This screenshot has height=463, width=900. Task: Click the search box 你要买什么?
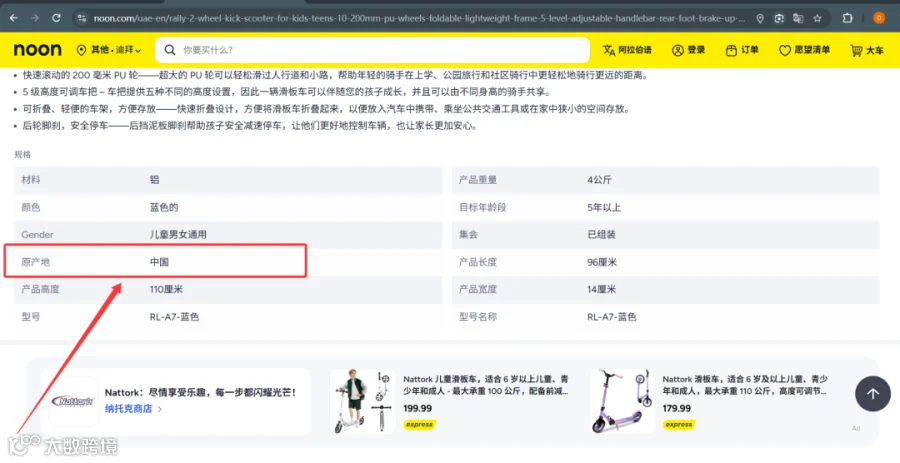click(372, 50)
